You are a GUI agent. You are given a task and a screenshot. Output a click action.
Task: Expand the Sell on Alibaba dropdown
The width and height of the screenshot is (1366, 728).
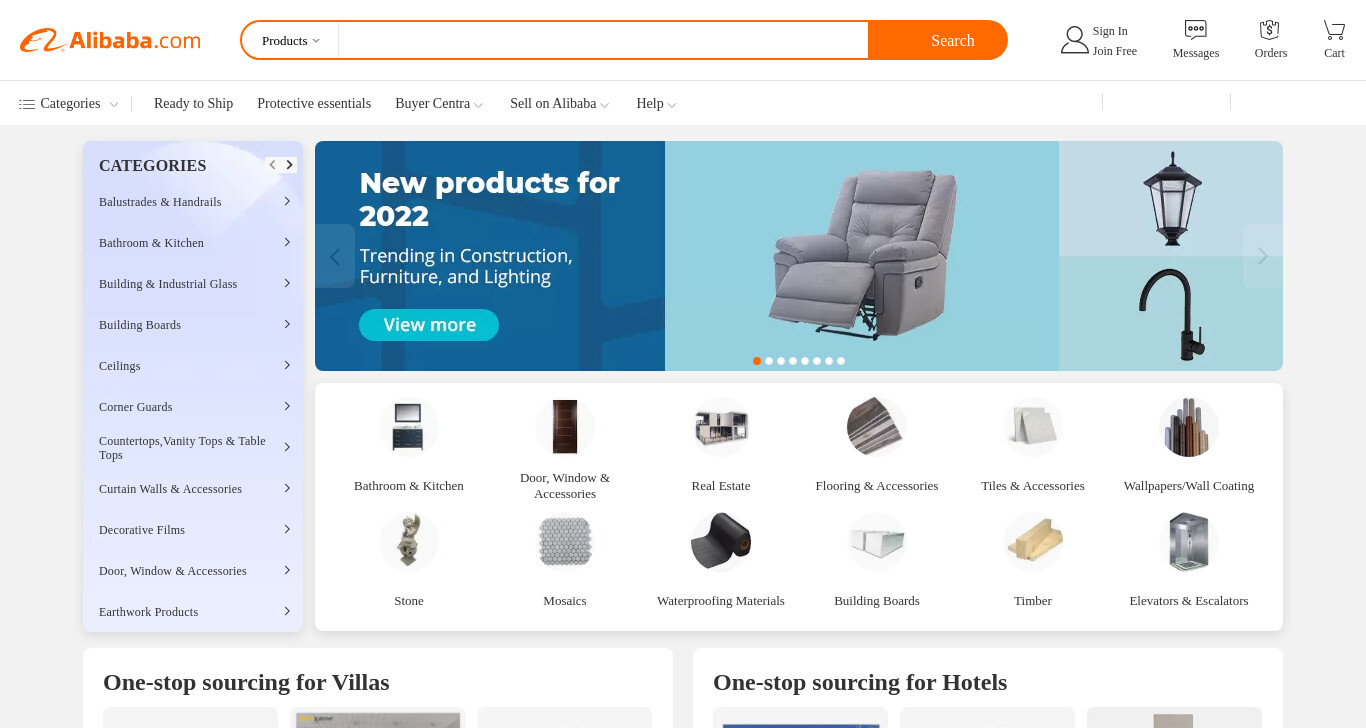(x=559, y=104)
